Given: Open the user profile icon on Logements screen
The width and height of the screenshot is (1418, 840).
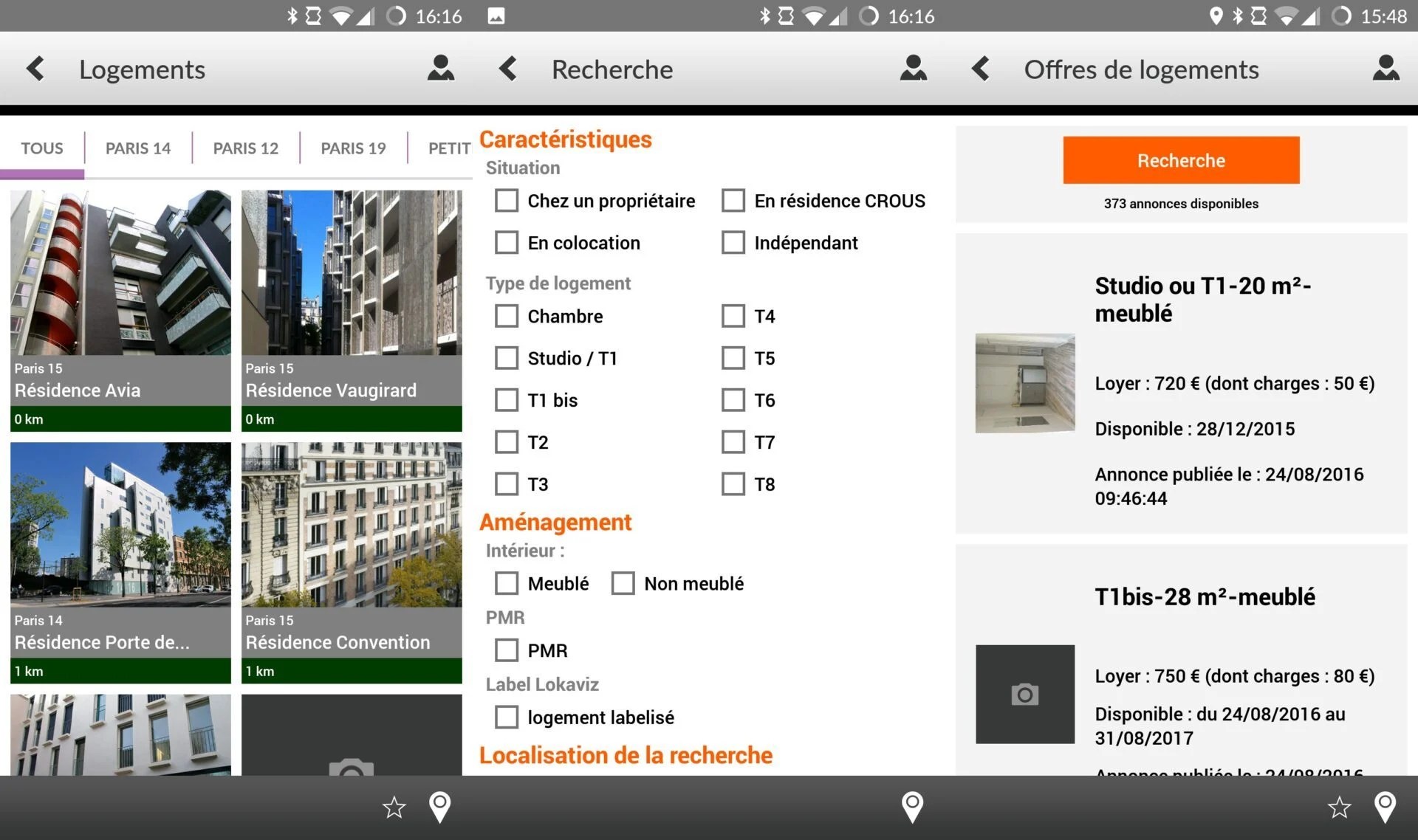Looking at the screenshot, I should tap(441, 68).
